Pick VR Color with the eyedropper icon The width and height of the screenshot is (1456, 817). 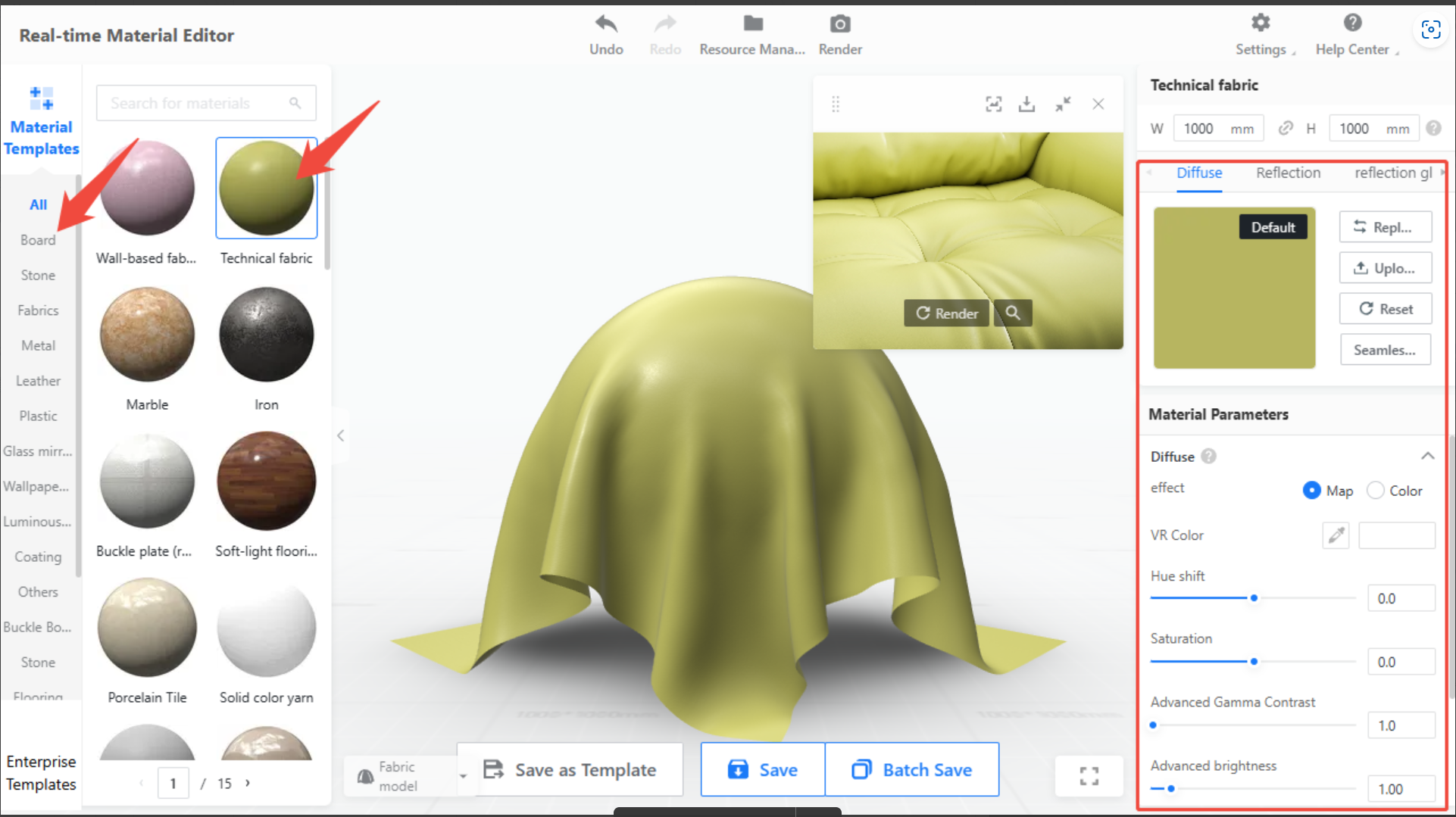(1336, 535)
